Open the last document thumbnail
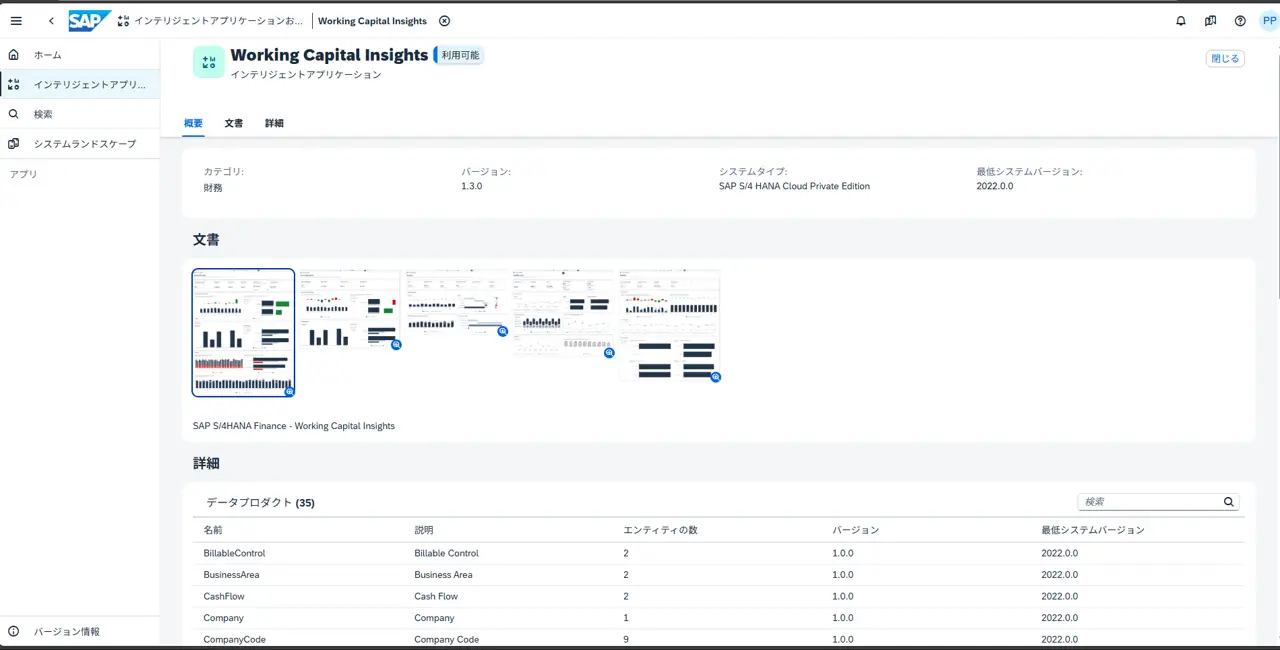 click(669, 325)
